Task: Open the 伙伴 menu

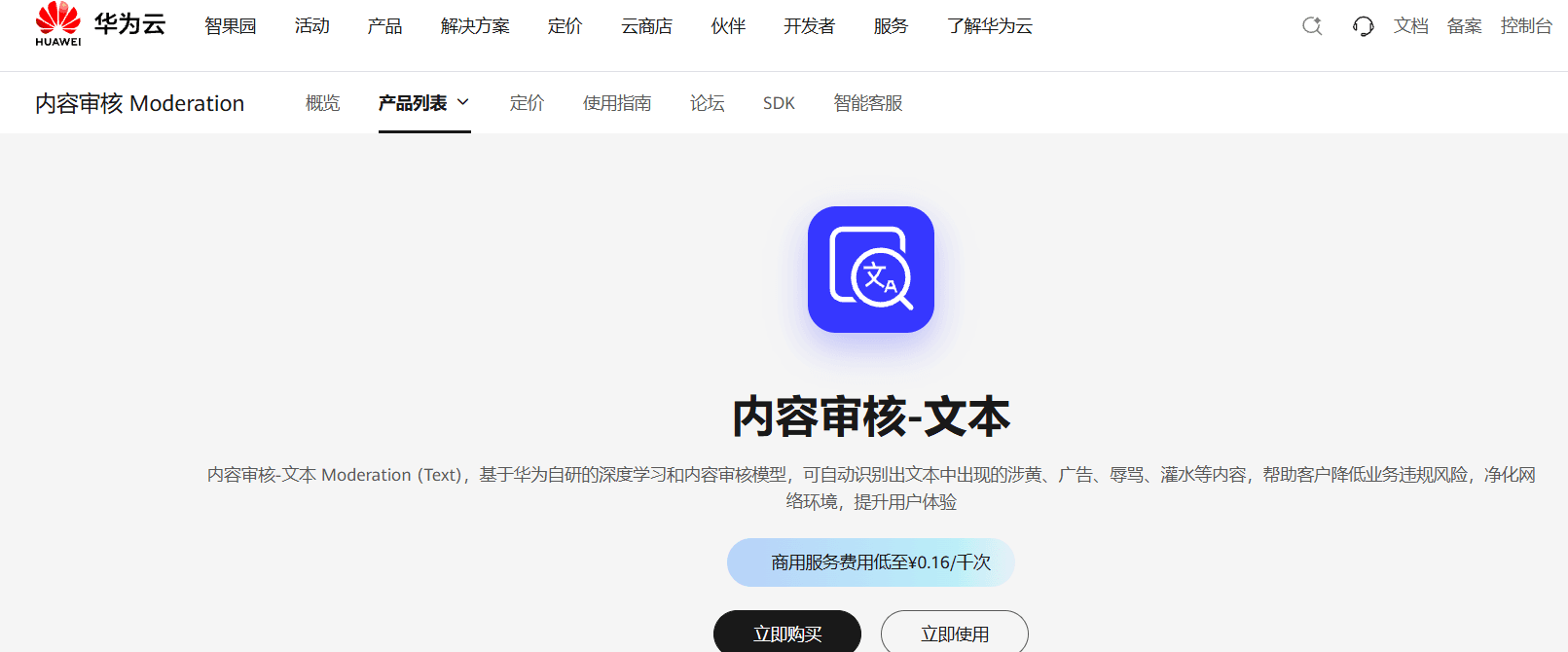Action: [x=728, y=26]
